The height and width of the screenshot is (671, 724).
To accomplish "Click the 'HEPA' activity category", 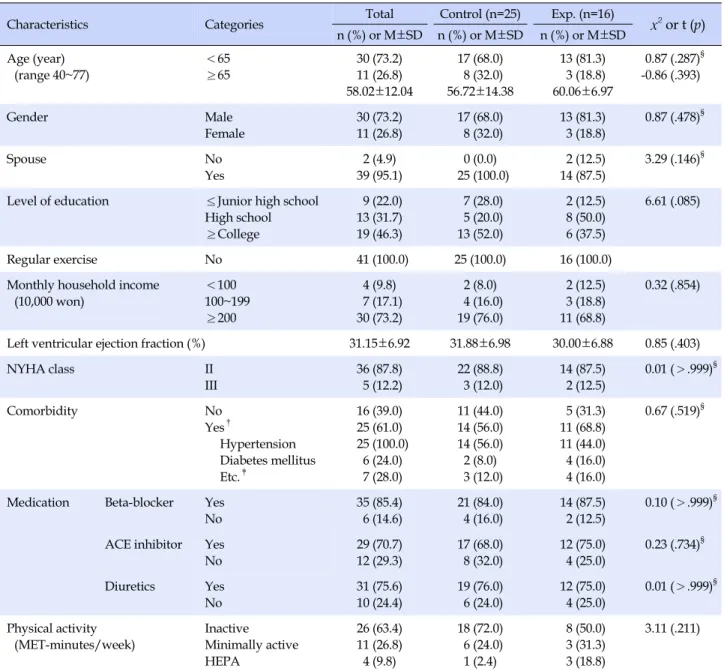I will (x=222, y=662).
